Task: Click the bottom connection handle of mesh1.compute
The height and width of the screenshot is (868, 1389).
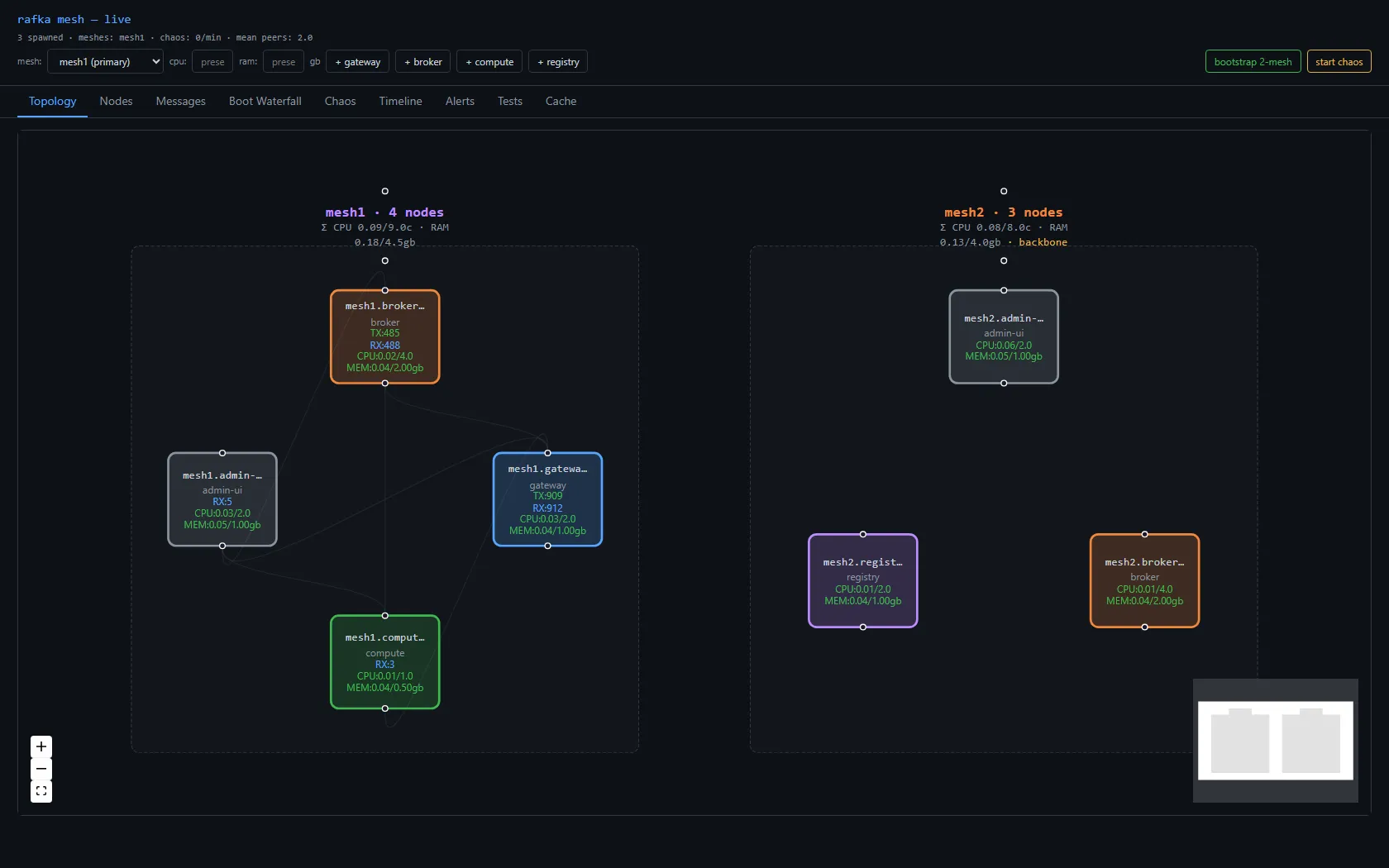Action: pyautogui.click(x=384, y=708)
